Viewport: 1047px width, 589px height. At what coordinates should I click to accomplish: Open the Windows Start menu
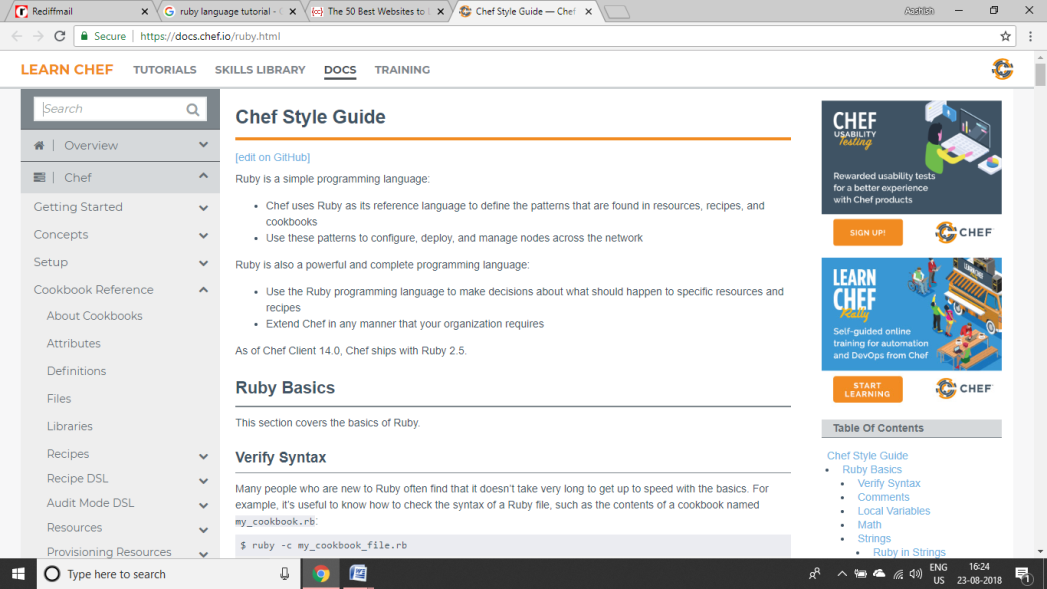[18, 574]
